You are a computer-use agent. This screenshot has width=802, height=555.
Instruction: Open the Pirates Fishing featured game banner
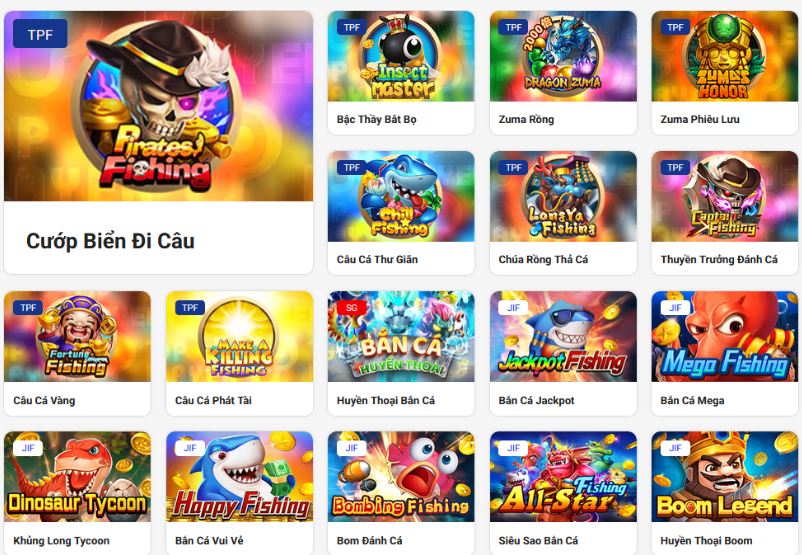(x=159, y=106)
